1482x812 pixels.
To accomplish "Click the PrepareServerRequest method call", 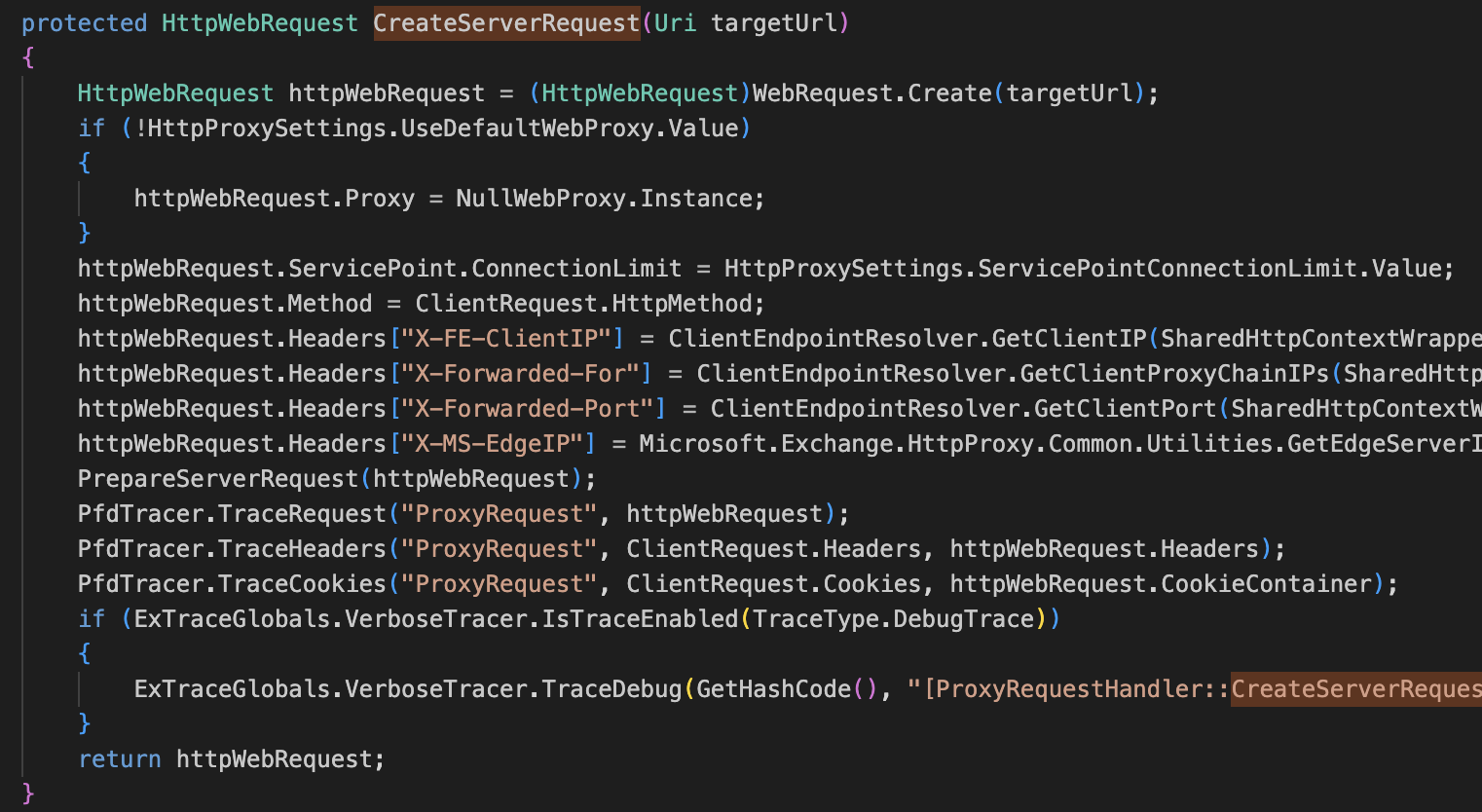I will click(x=218, y=479).
